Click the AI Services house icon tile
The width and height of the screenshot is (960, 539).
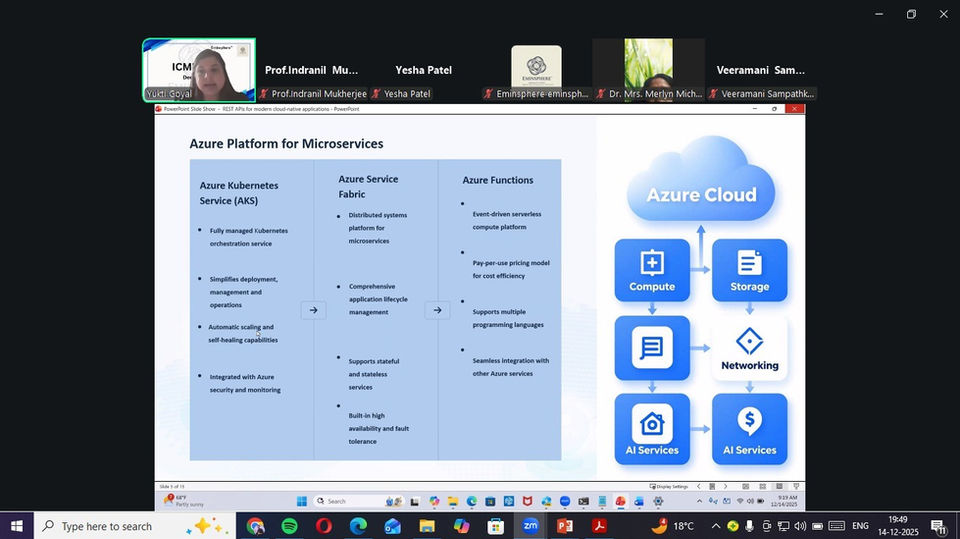coord(652,429)
